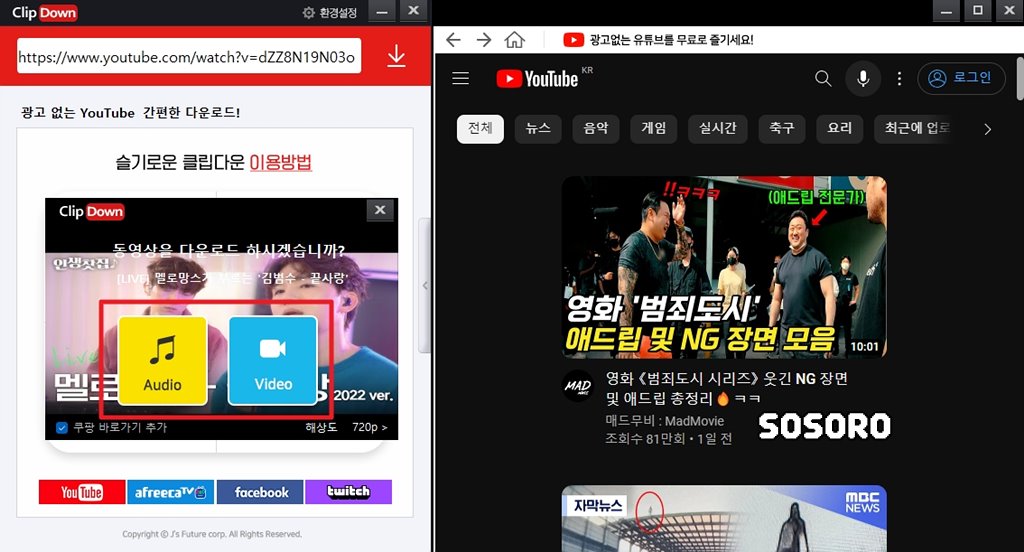
Task: Open 환경설정 settings in ClipDown
Action: click(x=330, y=12)
